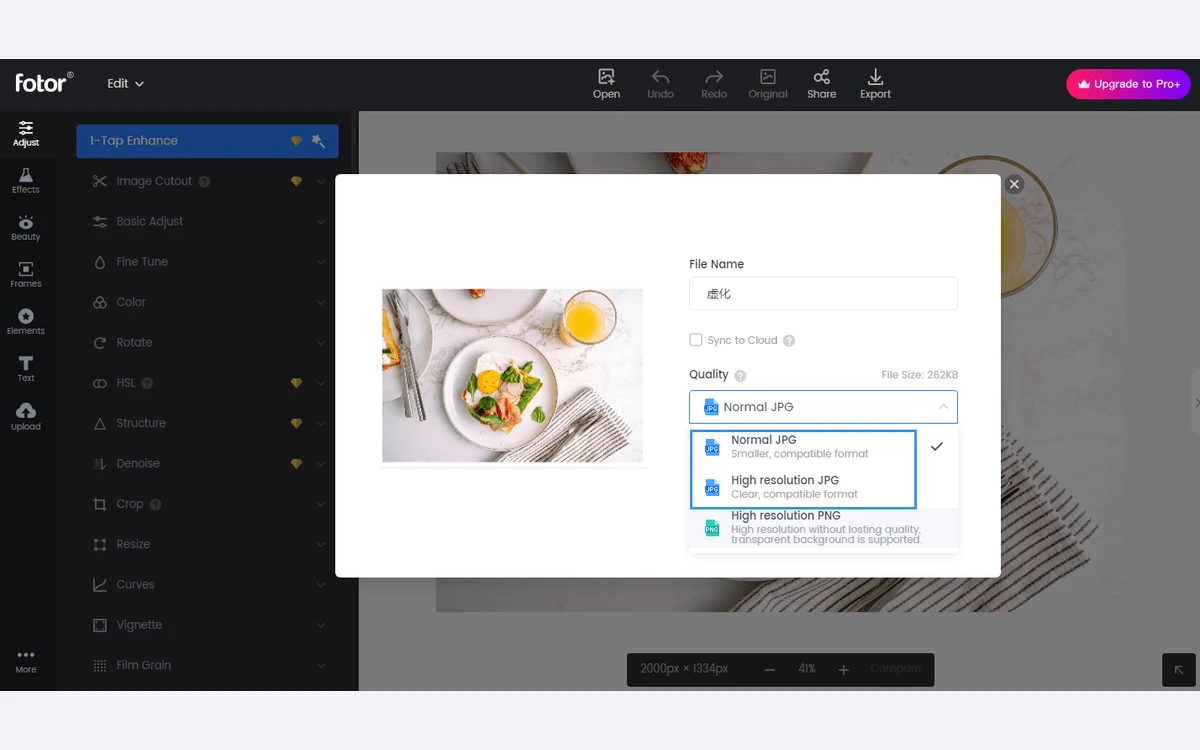This screenshot has height=750, width=1200.
Task: Expand the Basic Adjust chevron
Action: click(x=321, y=222)
